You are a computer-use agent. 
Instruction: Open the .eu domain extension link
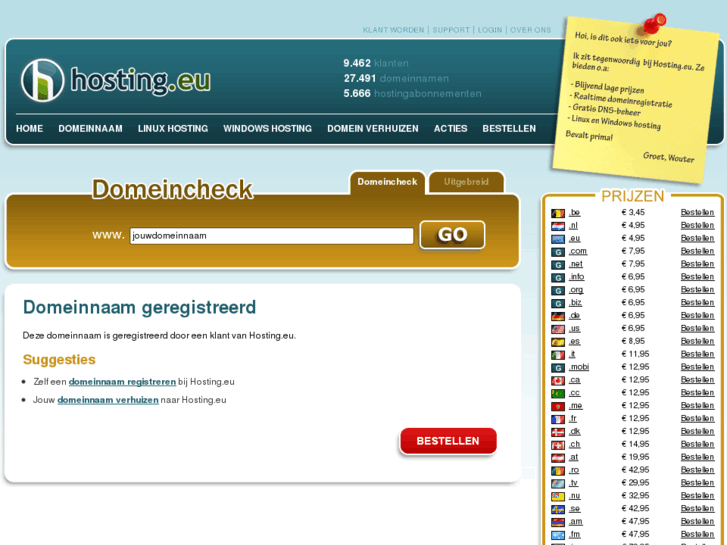(x=574, y=238)
